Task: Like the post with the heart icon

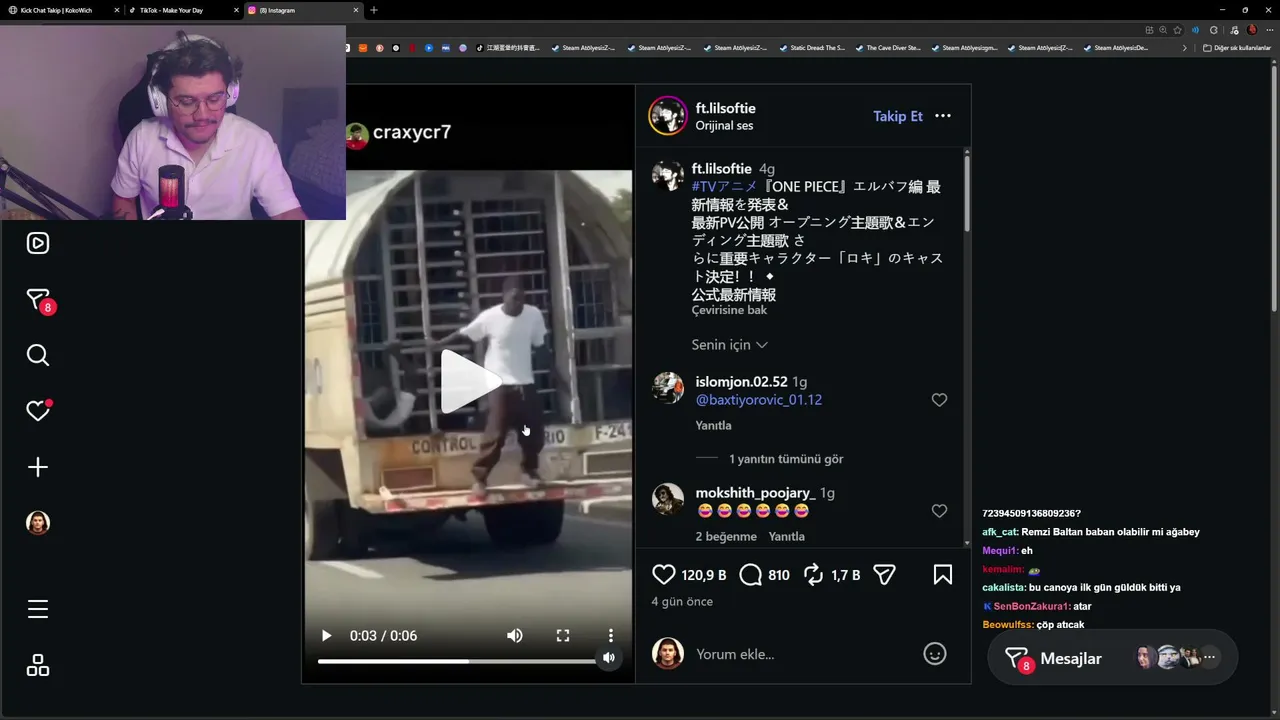Action: click(663, 575)
